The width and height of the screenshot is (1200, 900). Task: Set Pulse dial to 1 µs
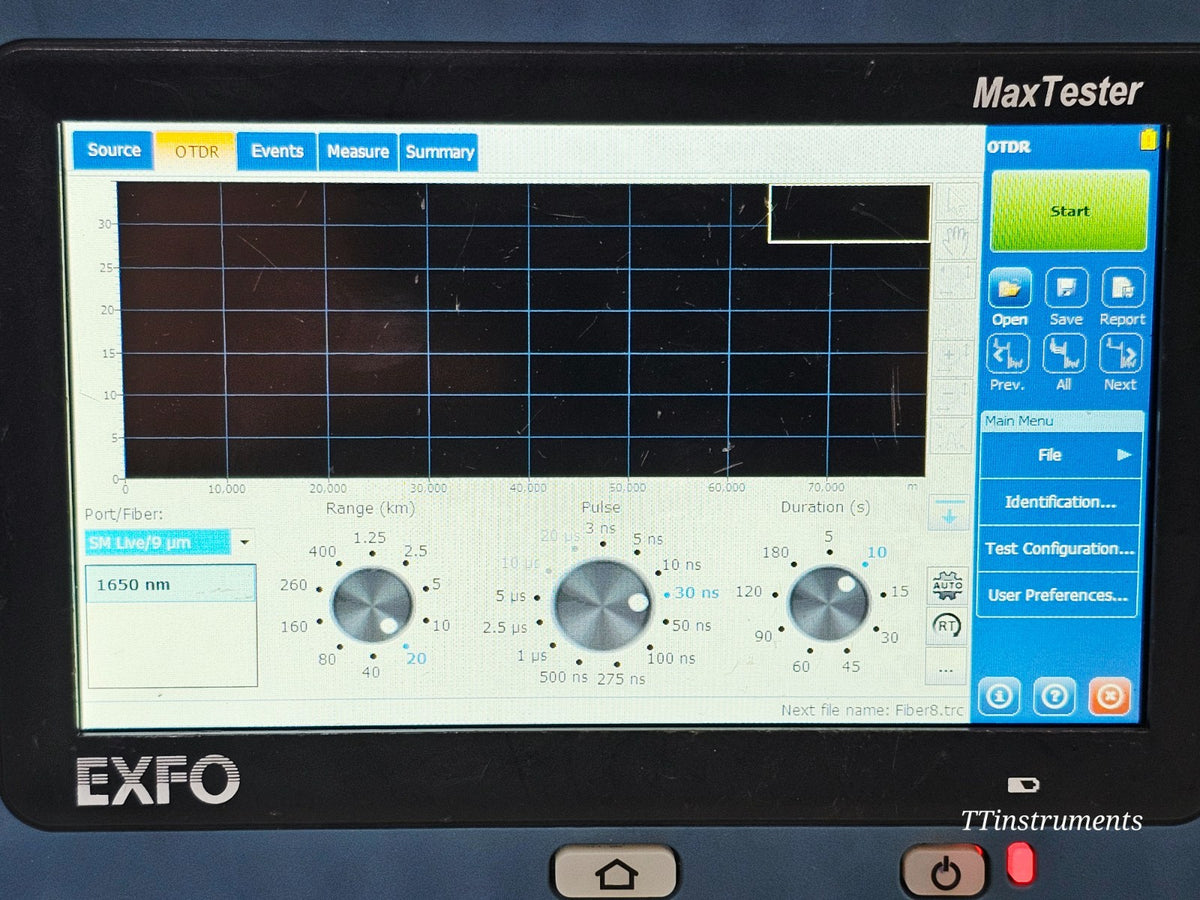tap(532, 656)
